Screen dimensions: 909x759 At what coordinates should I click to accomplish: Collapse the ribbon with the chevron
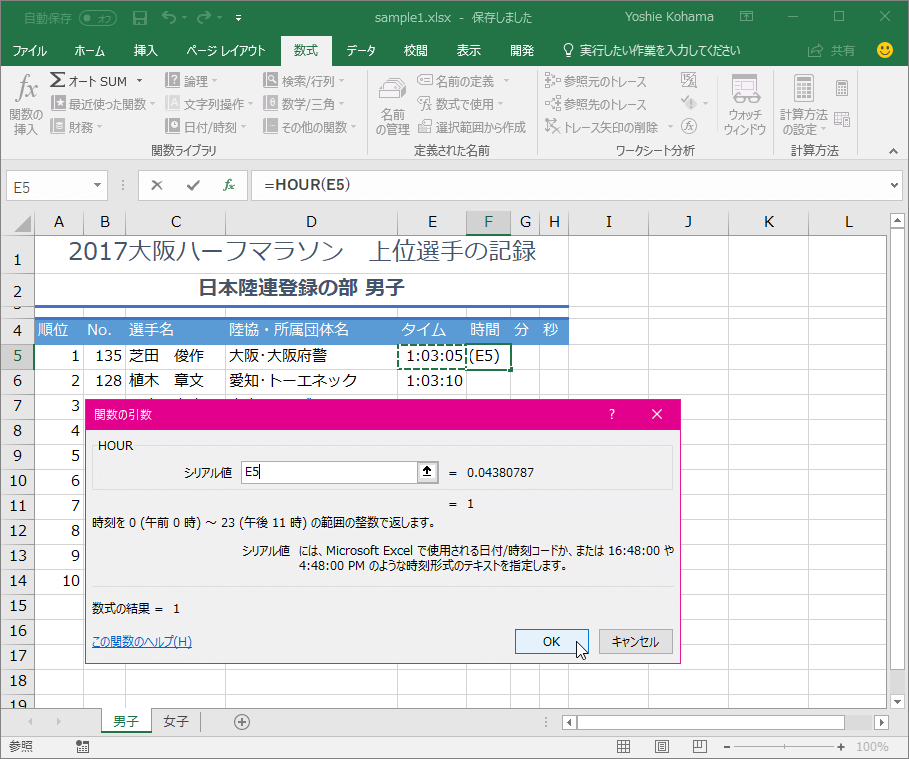[893, 151]
